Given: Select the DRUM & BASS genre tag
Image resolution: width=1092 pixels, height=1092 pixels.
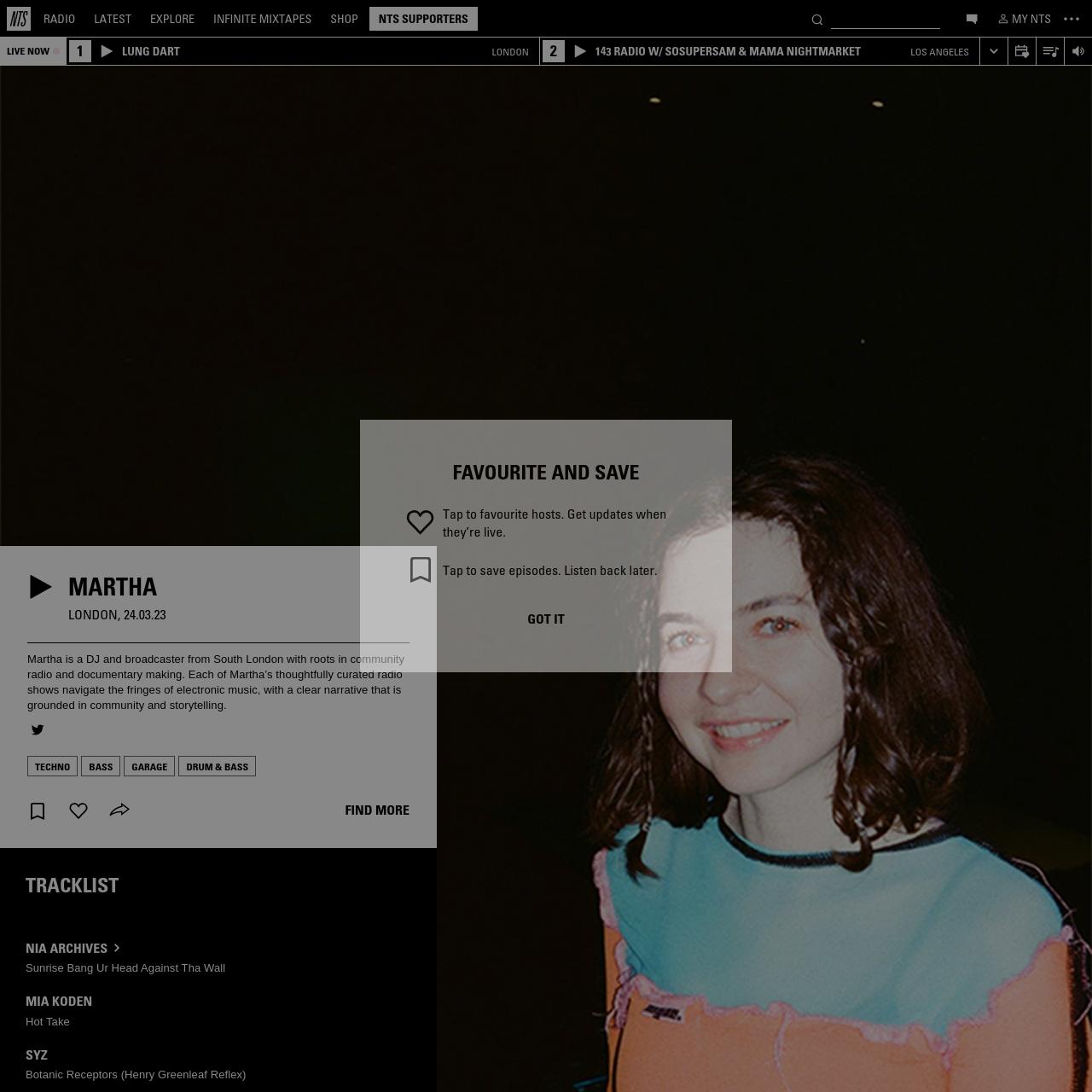Looking at the screenshot, I should 217,766.
